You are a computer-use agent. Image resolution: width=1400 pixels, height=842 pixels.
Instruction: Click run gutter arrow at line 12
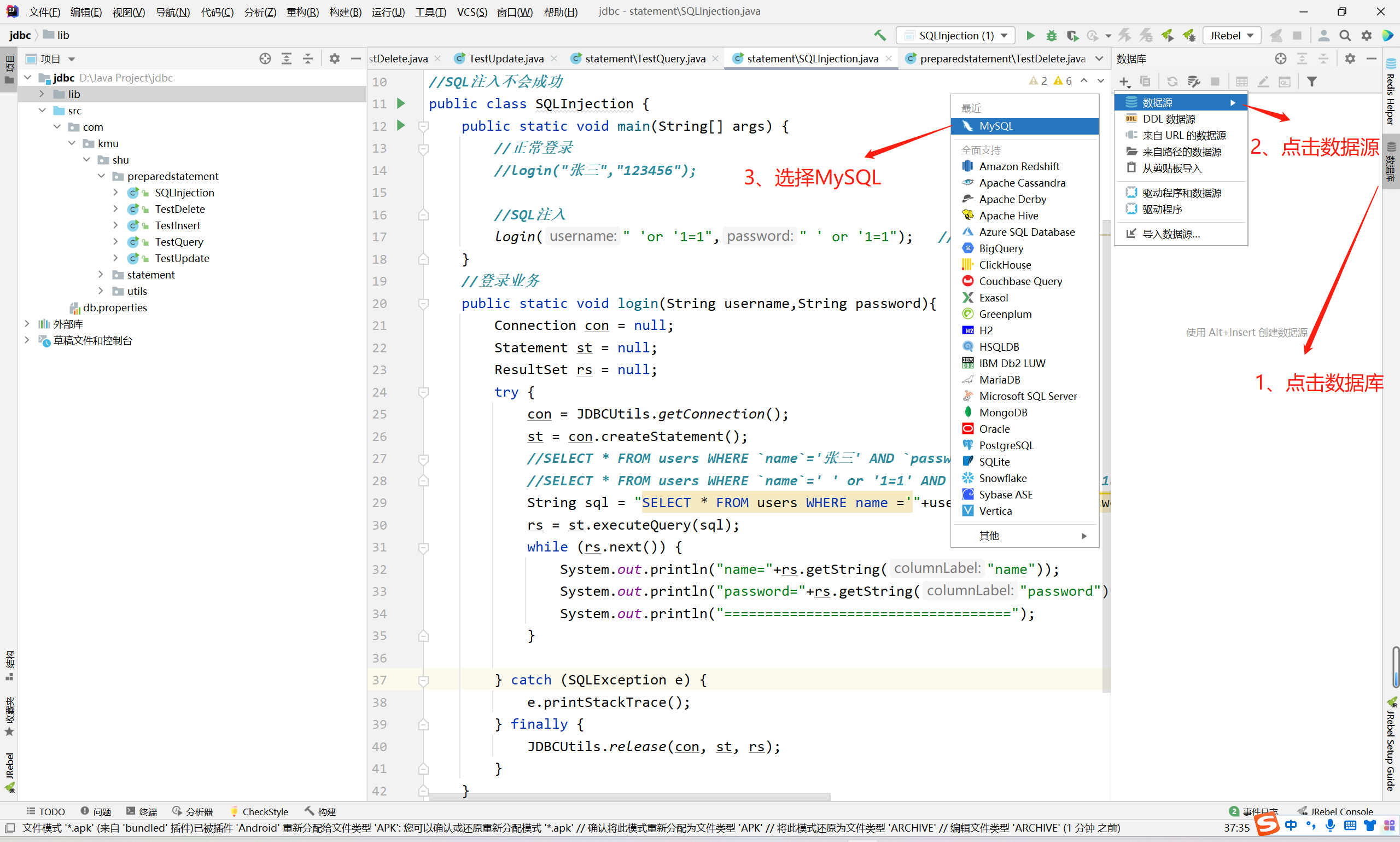tap(401, 125)
